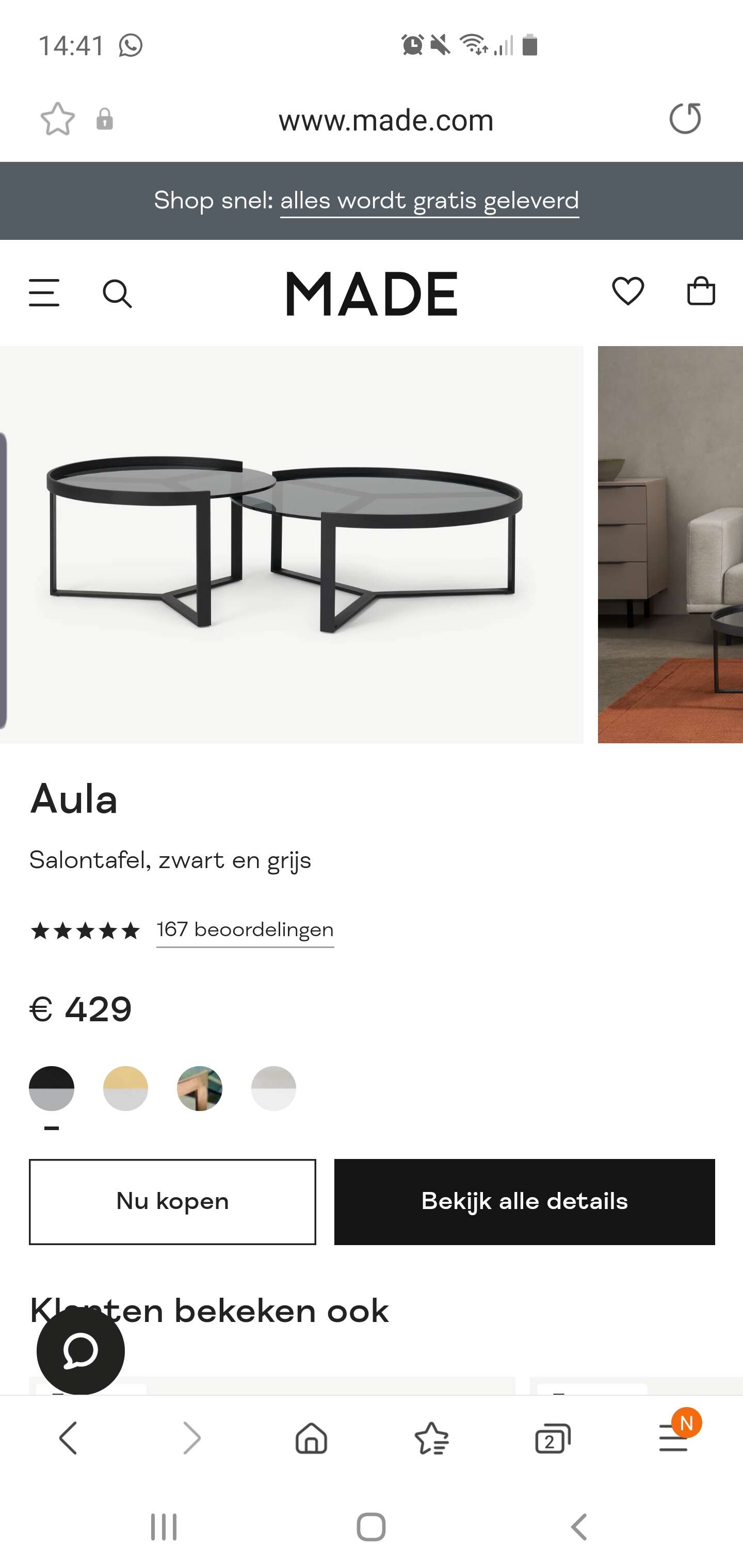Click the Nu kopen button
This screenshot has width=743, height=1568.
tap(172, 1202)
